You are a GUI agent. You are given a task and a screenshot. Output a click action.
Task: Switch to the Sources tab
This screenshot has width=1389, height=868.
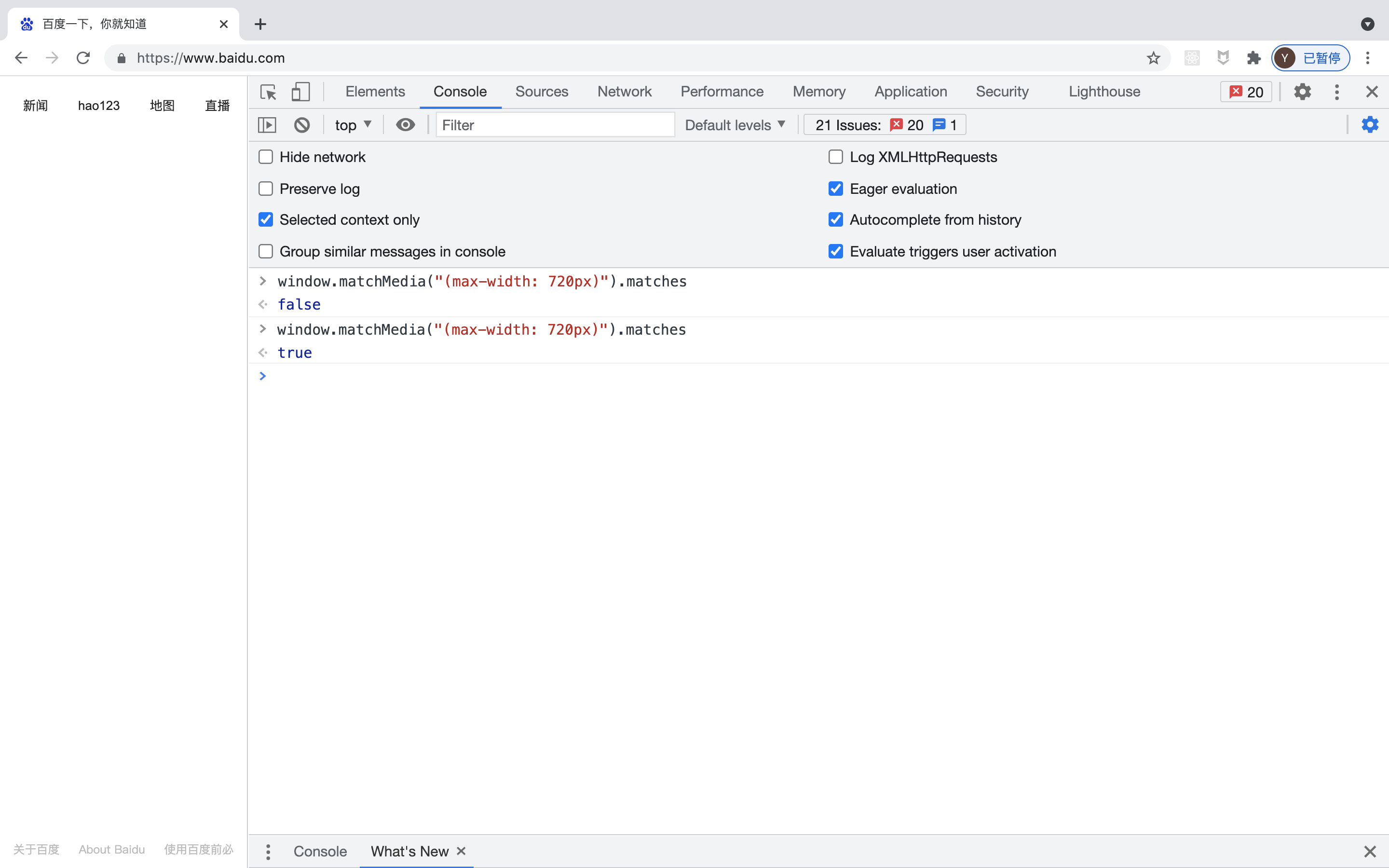tap(542, 92)
